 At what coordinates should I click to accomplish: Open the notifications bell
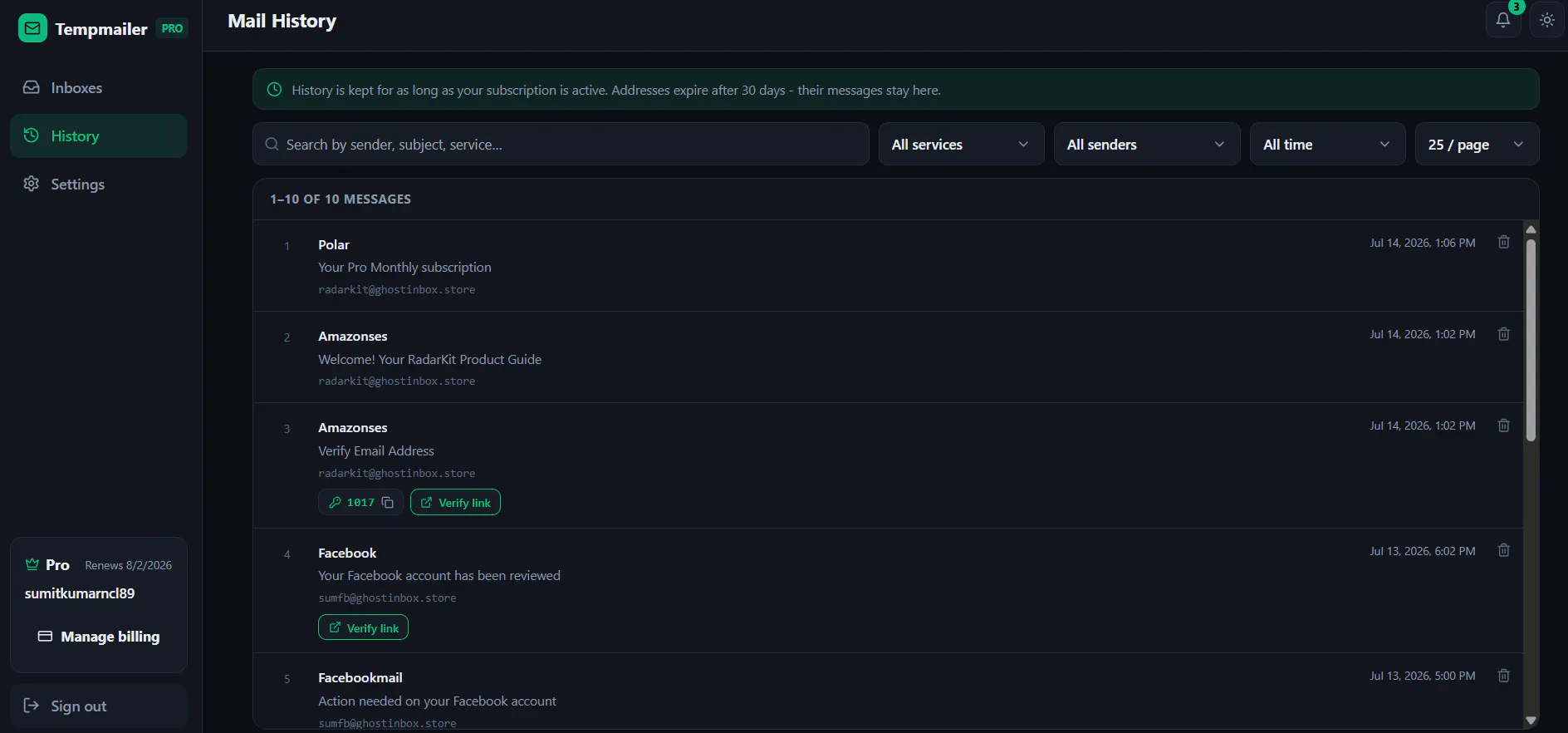coord(1503,20)
